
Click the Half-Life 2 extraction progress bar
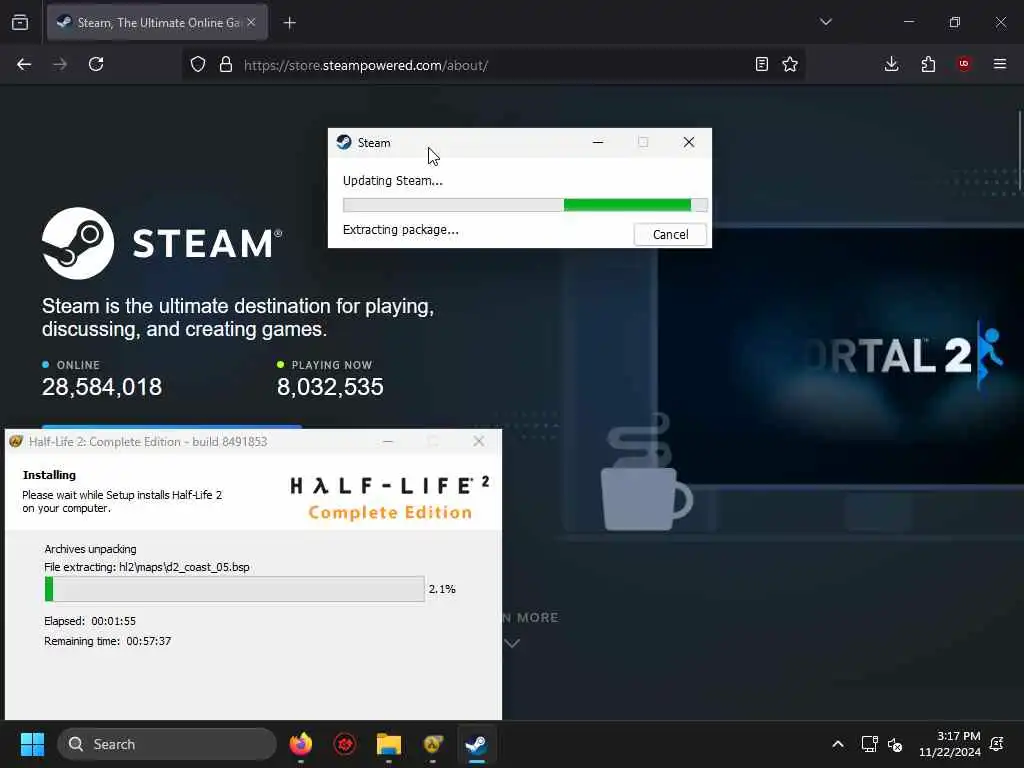pyautogui.click(x=234, y=589)
